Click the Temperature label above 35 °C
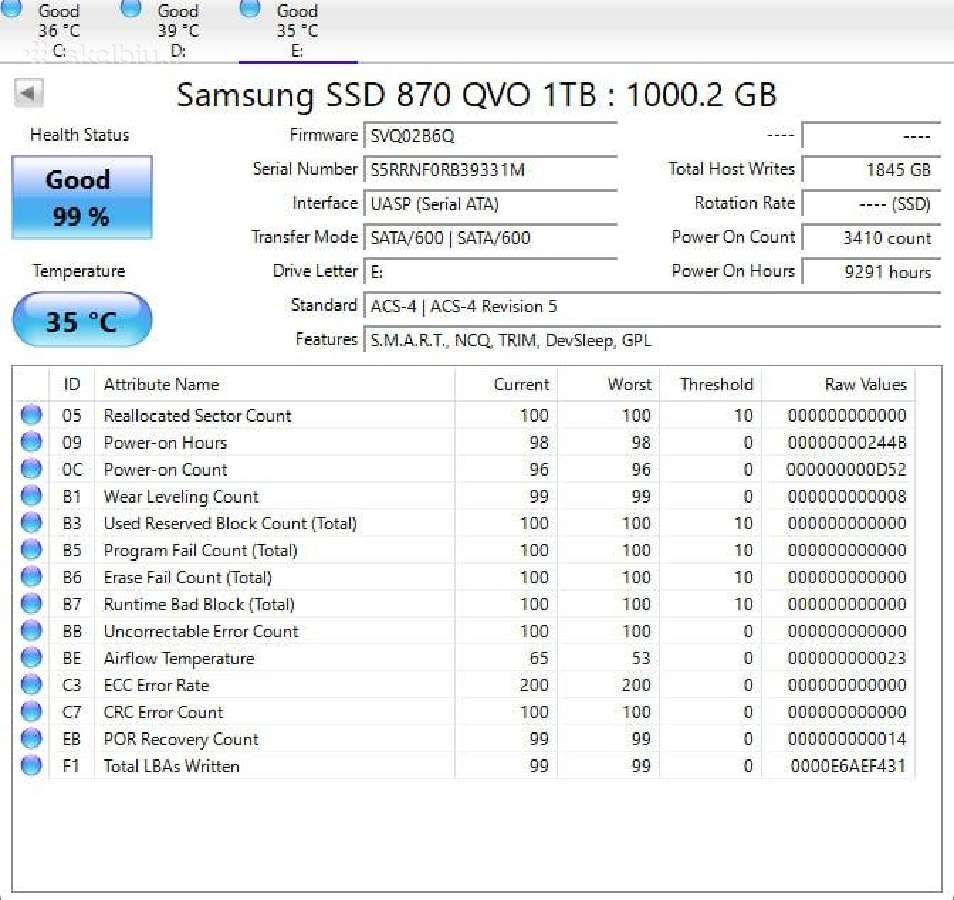Screen dimensions: 954x900 pos(79,271)
